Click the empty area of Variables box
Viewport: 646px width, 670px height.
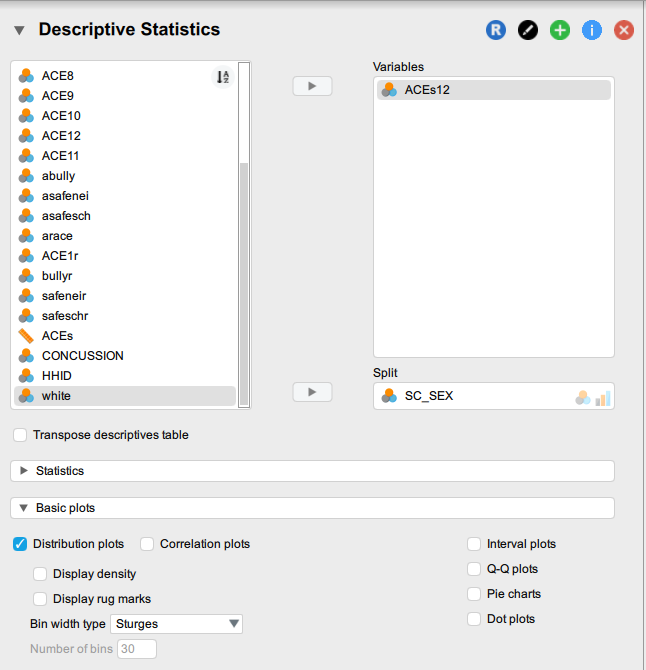493,231
